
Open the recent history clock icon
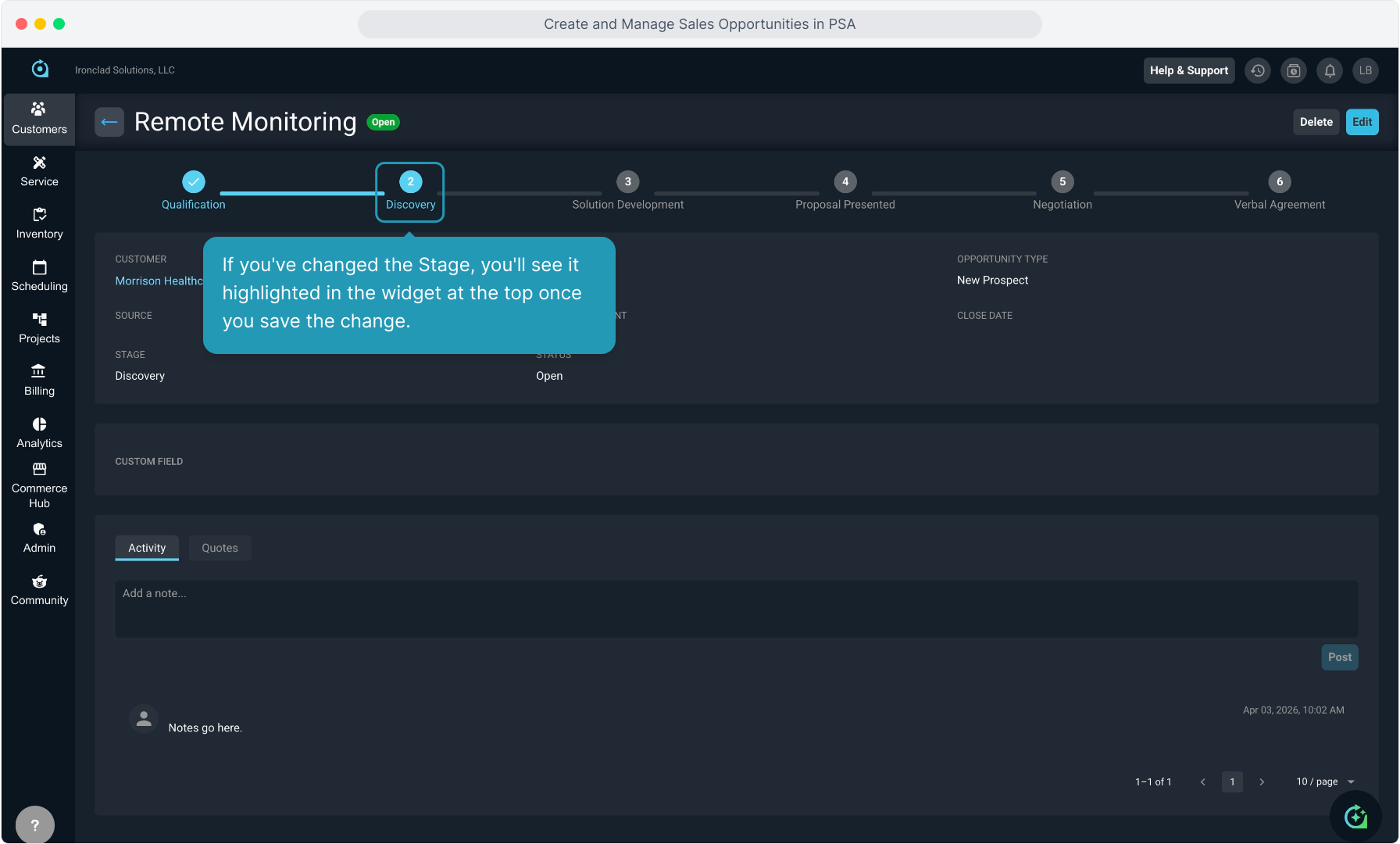[1258, 70]
